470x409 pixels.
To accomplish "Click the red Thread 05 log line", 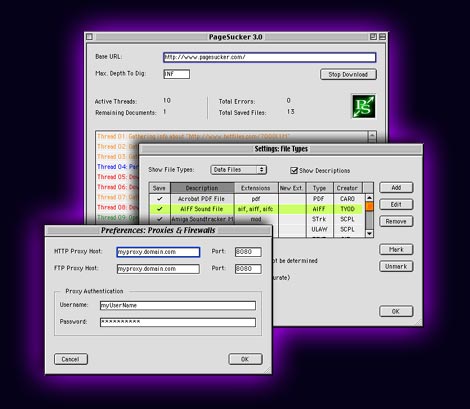I will coord(118,177).
